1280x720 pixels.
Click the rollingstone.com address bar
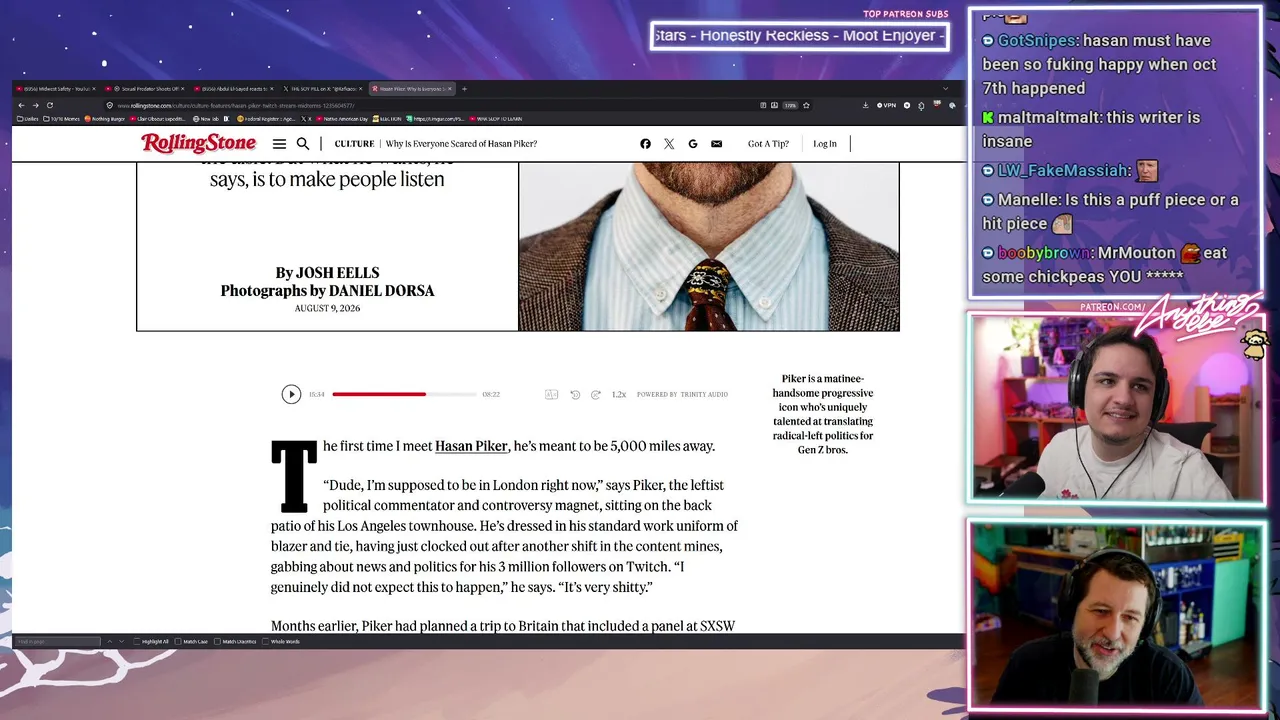coord(430,105)
